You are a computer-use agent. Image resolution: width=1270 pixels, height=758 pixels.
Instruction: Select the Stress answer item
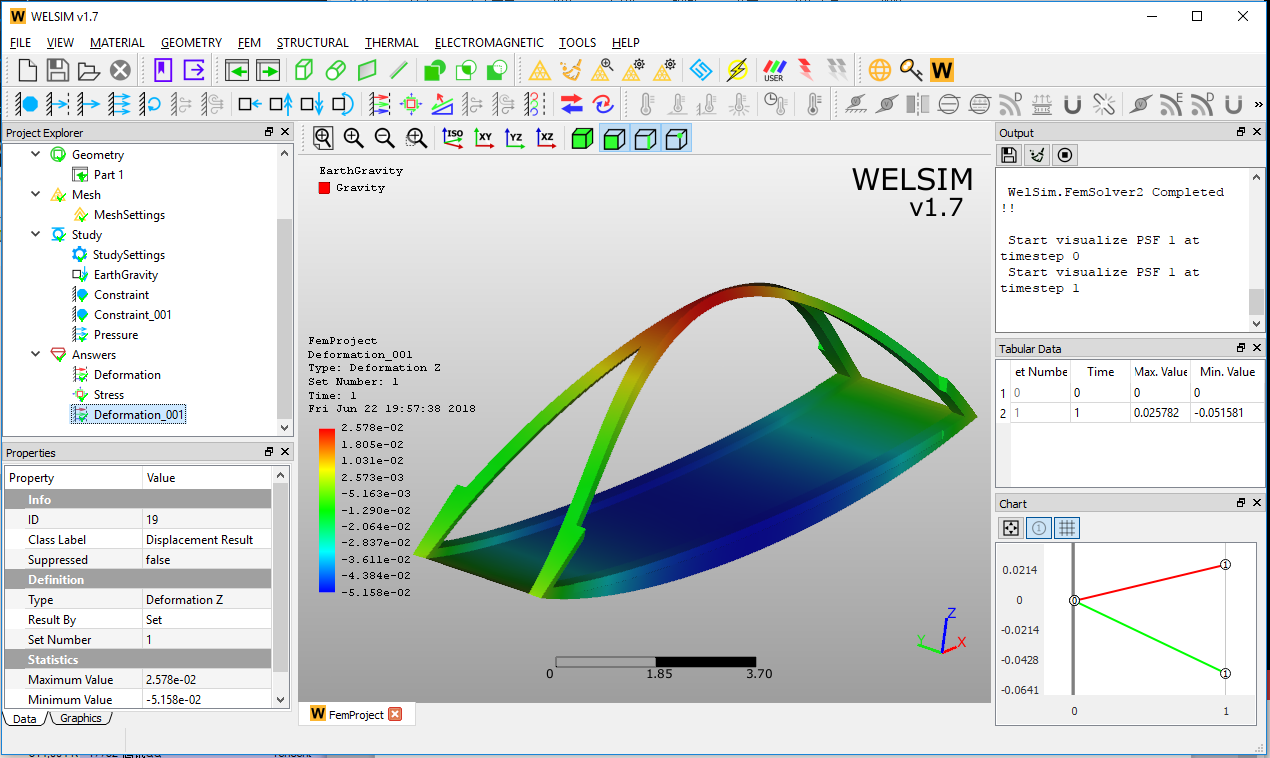point(108,394)
